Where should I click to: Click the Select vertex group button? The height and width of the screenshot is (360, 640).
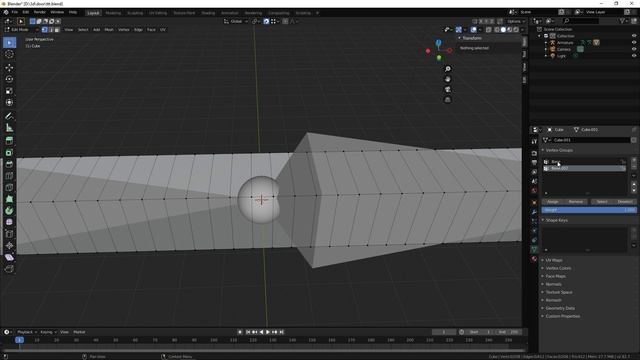tap(602, 202)
